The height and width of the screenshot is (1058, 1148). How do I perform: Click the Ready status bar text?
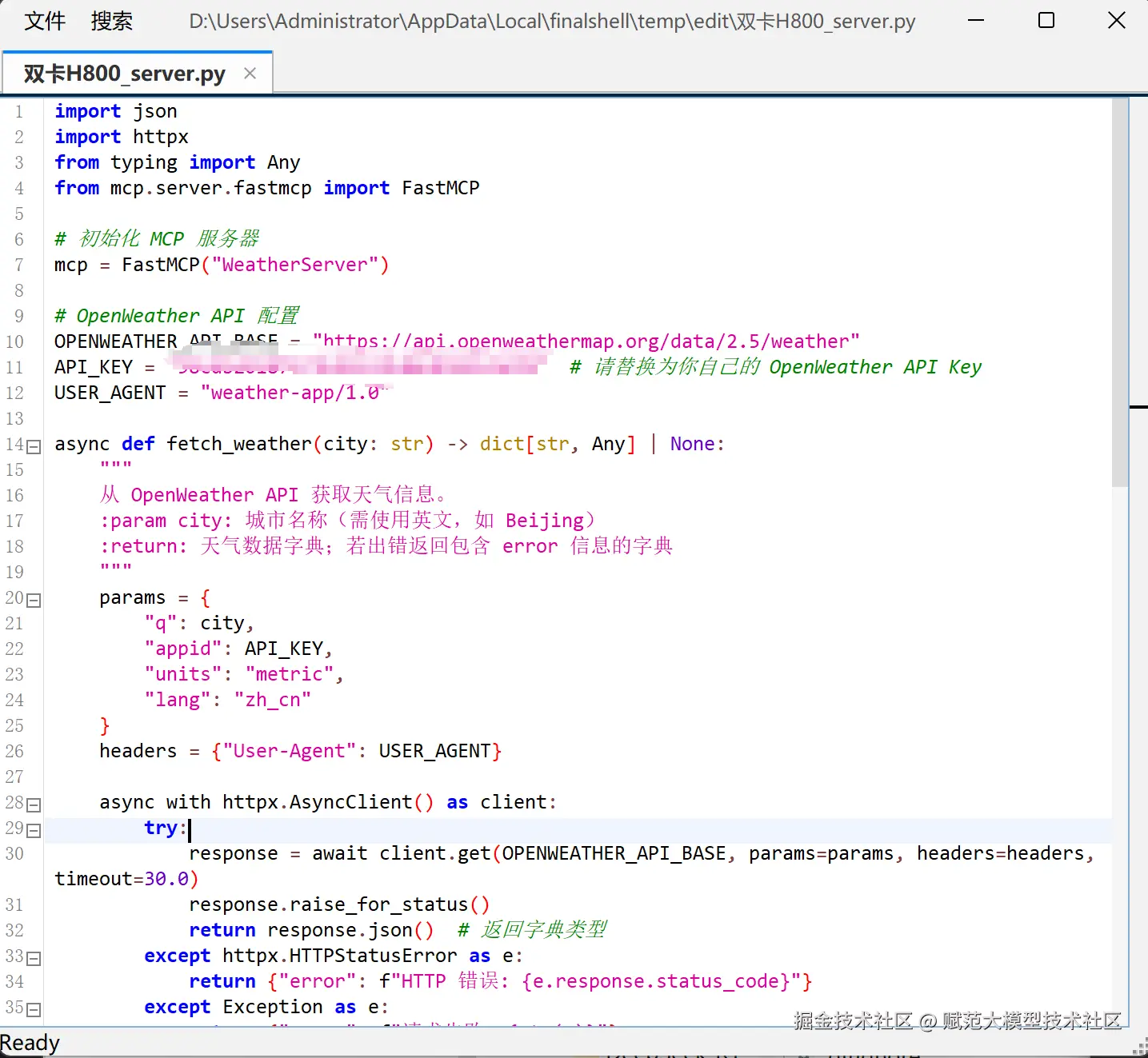click(x=30, y=1043)
